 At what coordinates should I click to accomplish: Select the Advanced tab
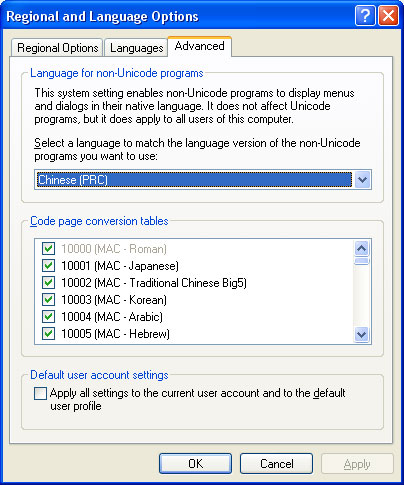[199, 46]
